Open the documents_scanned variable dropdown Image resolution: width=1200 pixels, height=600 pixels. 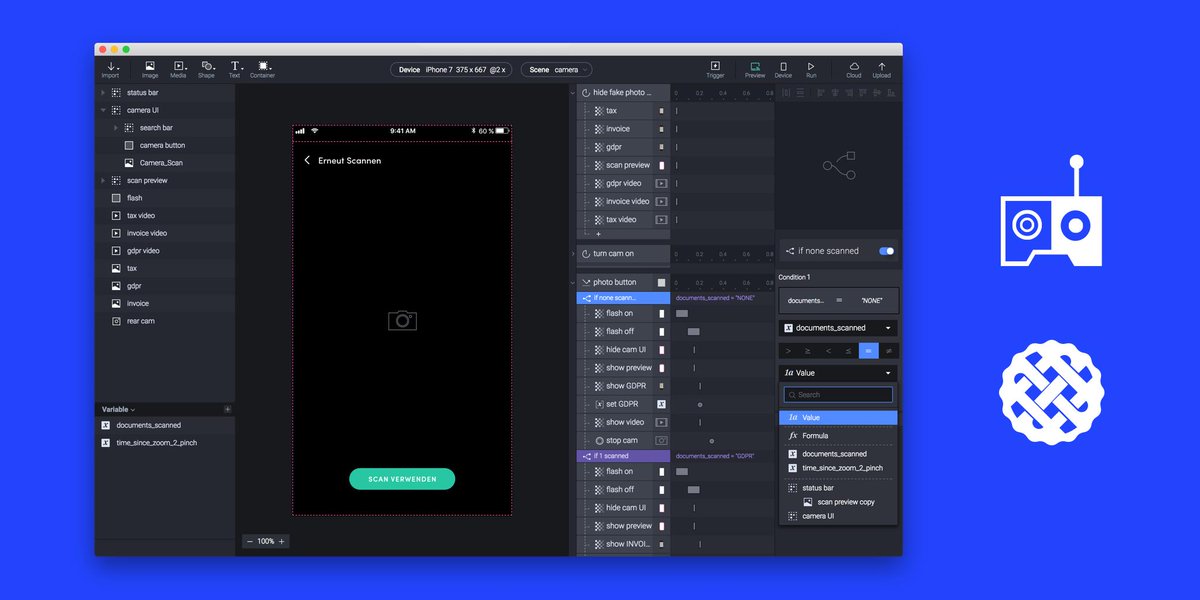[838, 327]
